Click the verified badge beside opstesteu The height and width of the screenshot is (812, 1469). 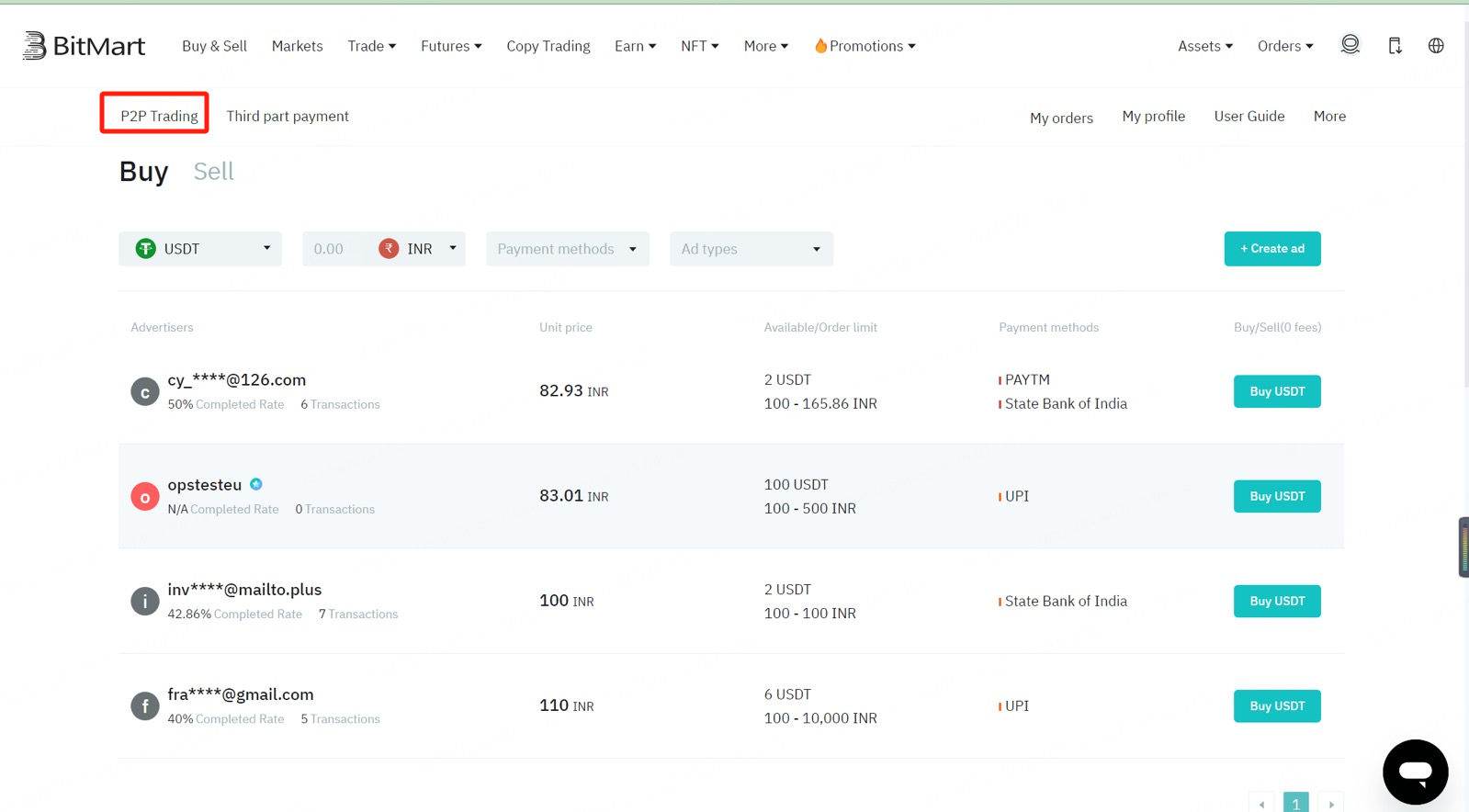(x=256, y=484)
